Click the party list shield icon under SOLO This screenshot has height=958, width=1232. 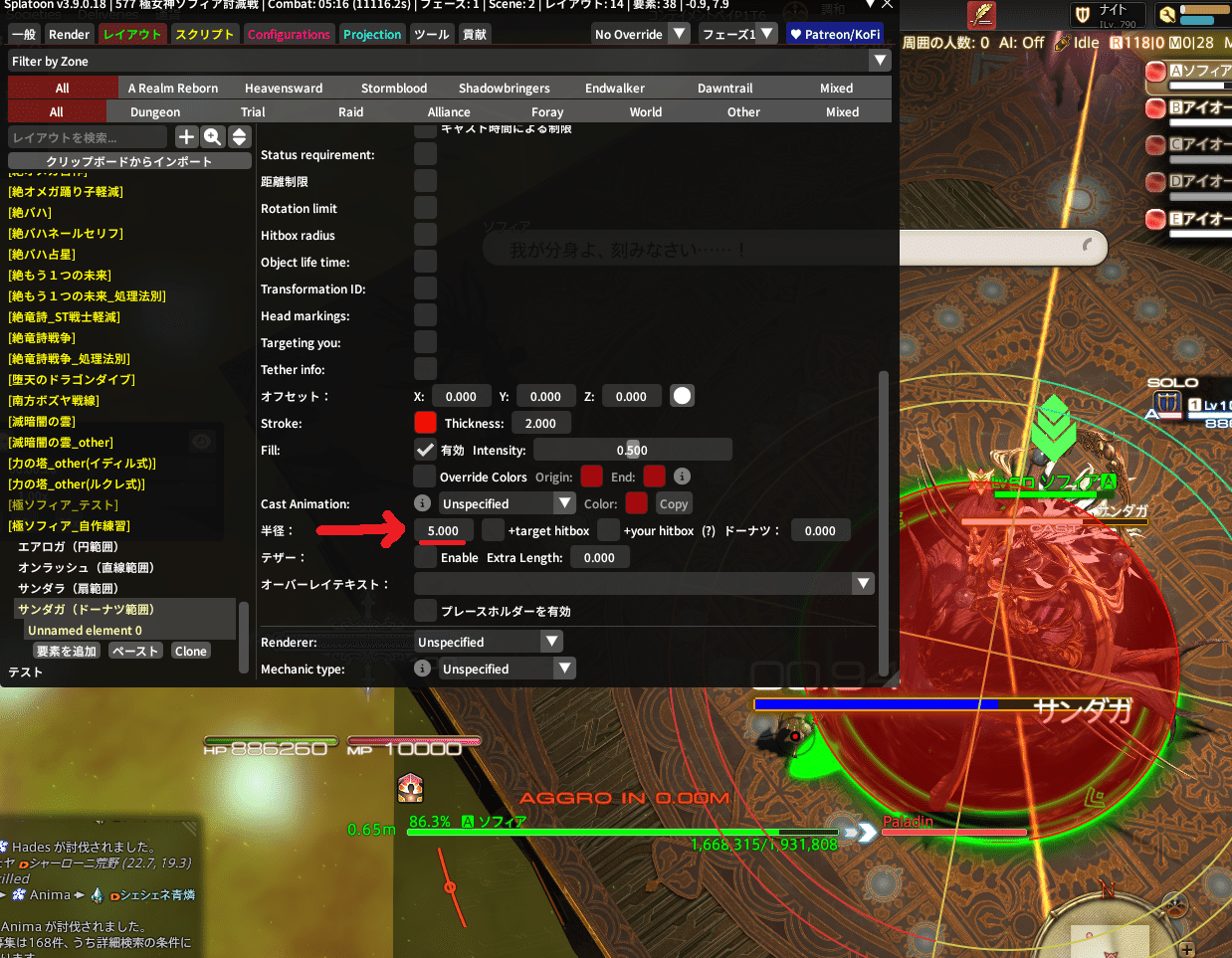pyautogui.click(x=1167, y=404)
